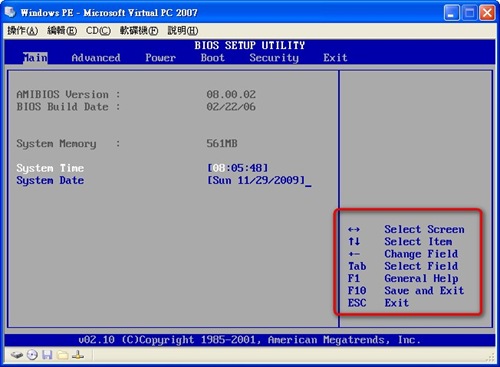Click the System Time hour field 08
This screenshot has width=500, height=367.
[219, 168]
